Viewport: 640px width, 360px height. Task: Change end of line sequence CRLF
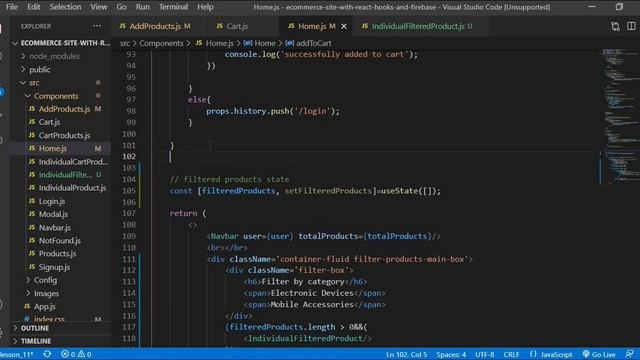511,354
